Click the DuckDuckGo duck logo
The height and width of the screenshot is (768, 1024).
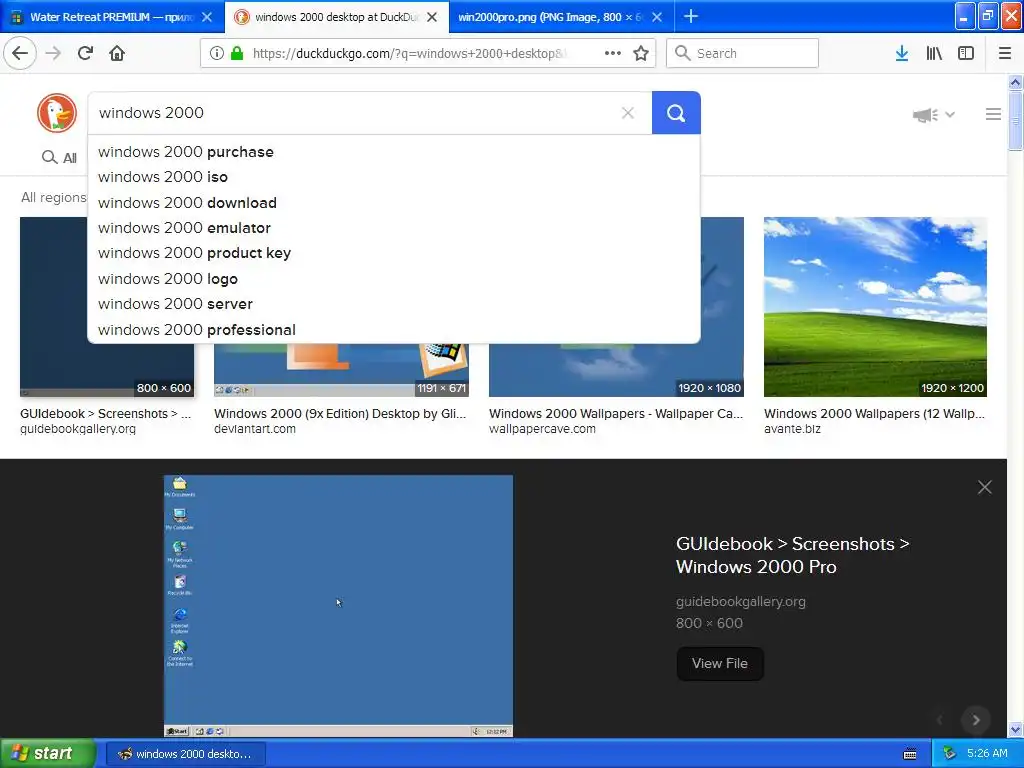[x=57, y=113]
